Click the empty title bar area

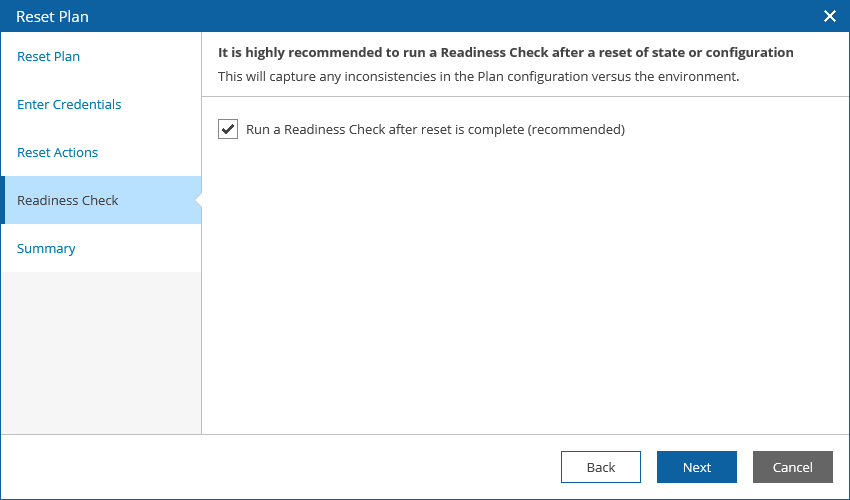450,16
